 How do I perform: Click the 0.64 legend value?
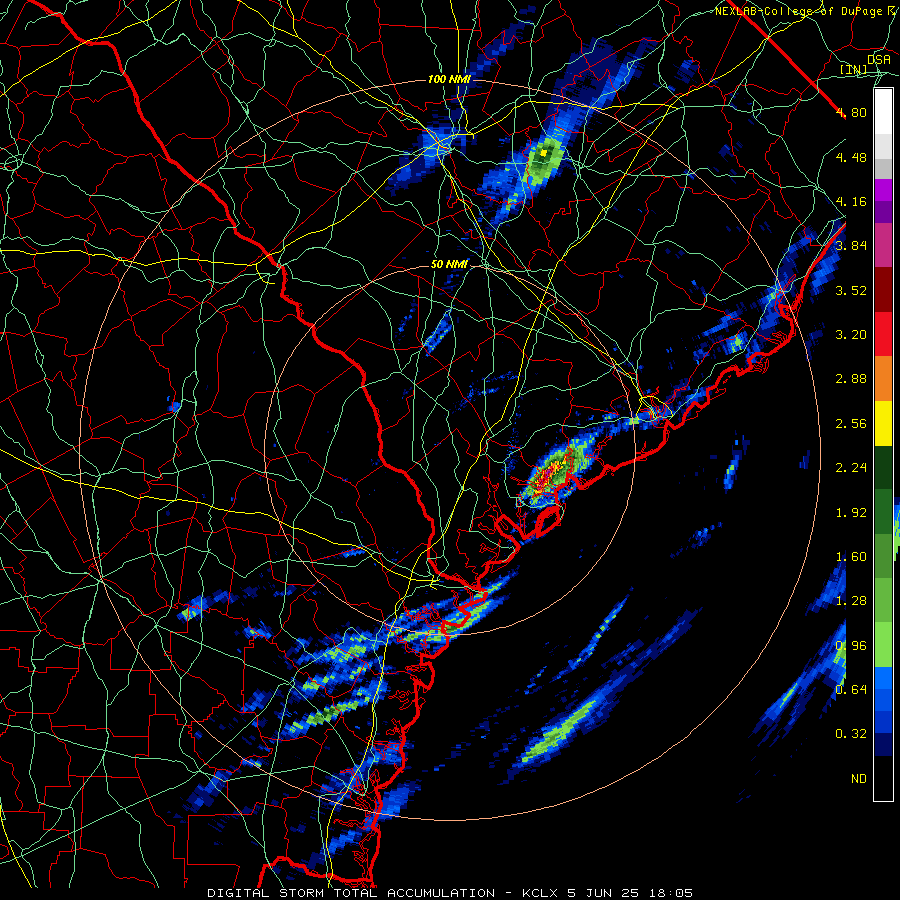(x=851, y=689)
